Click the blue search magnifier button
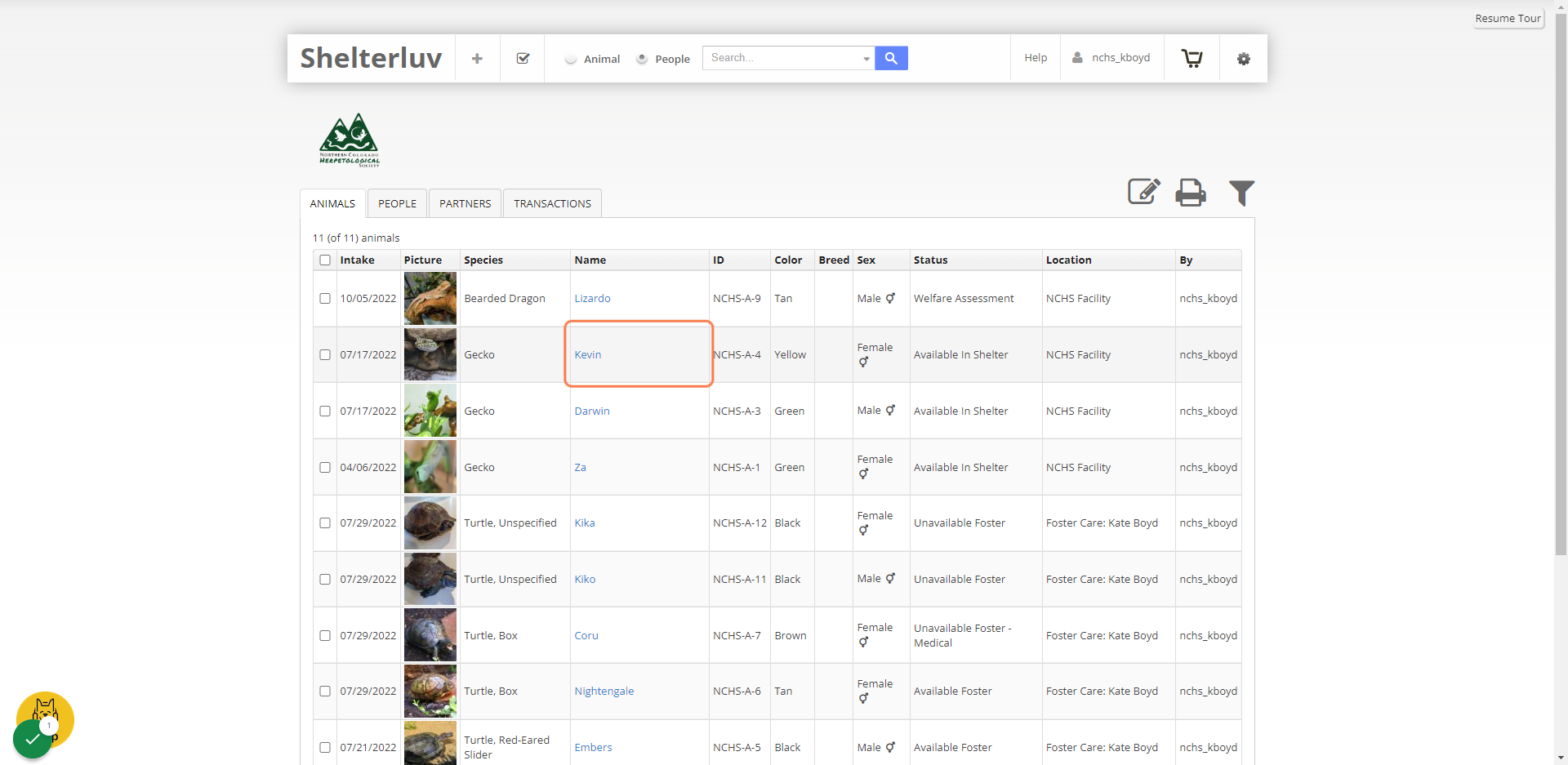Image resolution: width=1568 pixels, height=765 pixels. point(891,58)
